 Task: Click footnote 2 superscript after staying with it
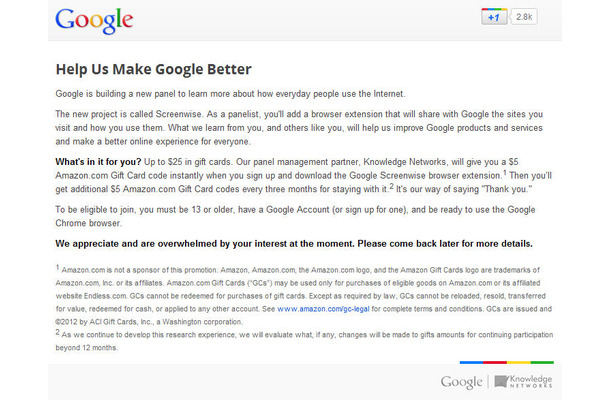[391, 186]
